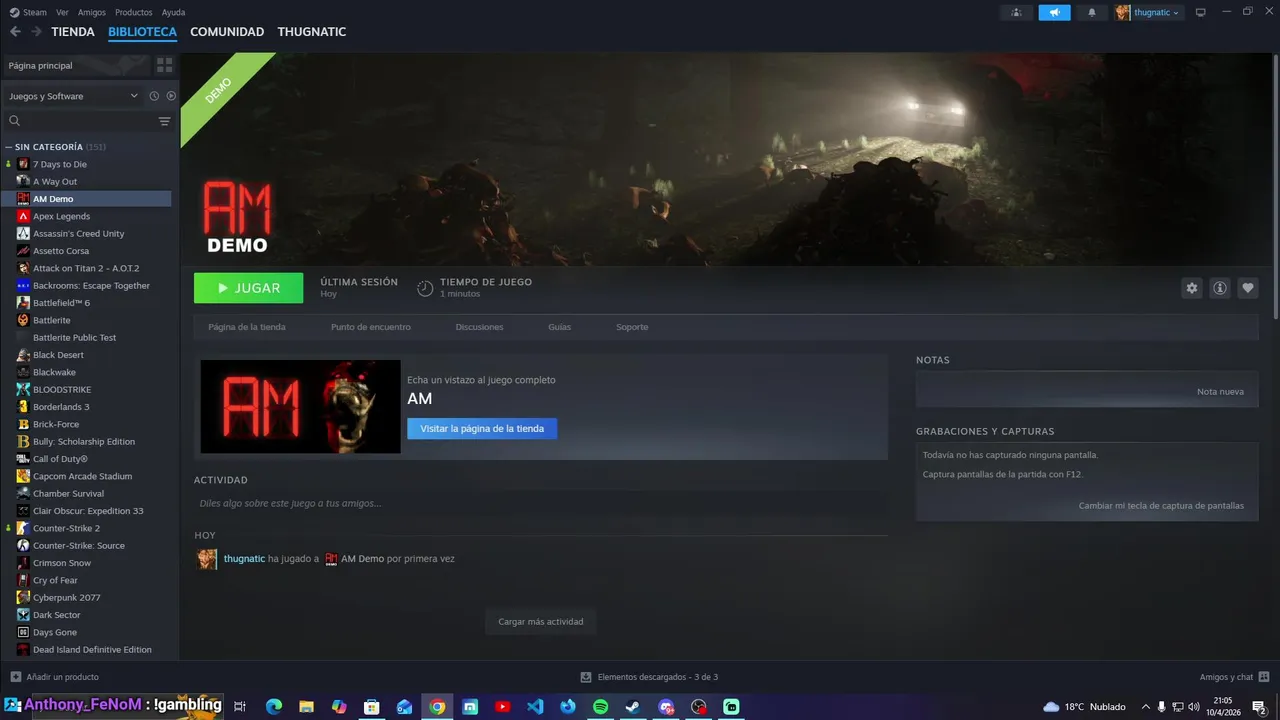Open the Productos menu
Image resolution: width=1280 pixels, height=720 pixels.
tap(134, 12)
